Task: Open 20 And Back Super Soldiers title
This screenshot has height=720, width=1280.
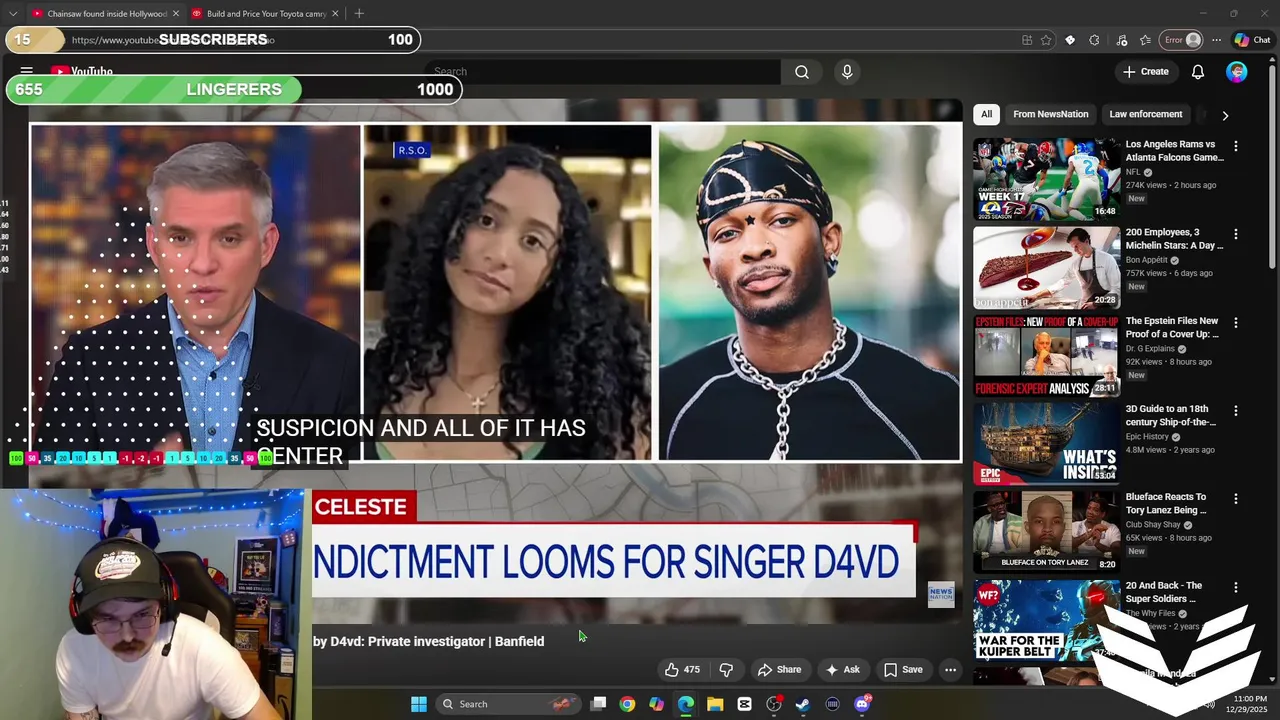Action: click(x=1164, y=592)
